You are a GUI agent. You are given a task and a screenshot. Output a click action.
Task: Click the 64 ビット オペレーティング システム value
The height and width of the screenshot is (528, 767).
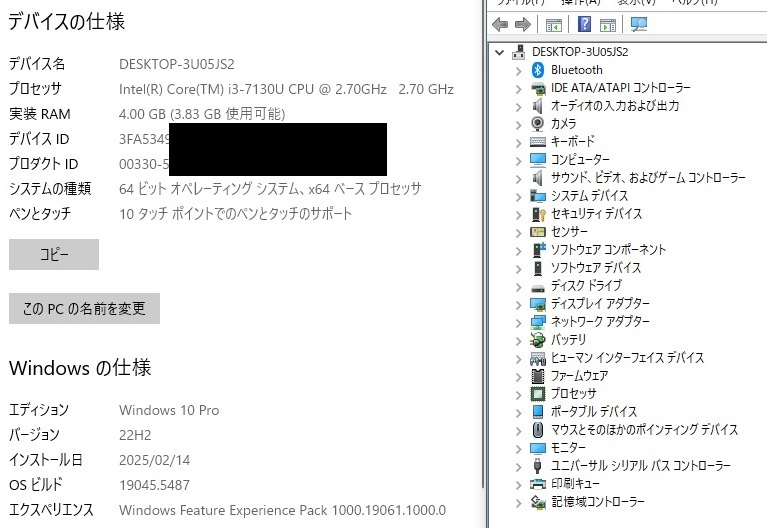point(270,188)
